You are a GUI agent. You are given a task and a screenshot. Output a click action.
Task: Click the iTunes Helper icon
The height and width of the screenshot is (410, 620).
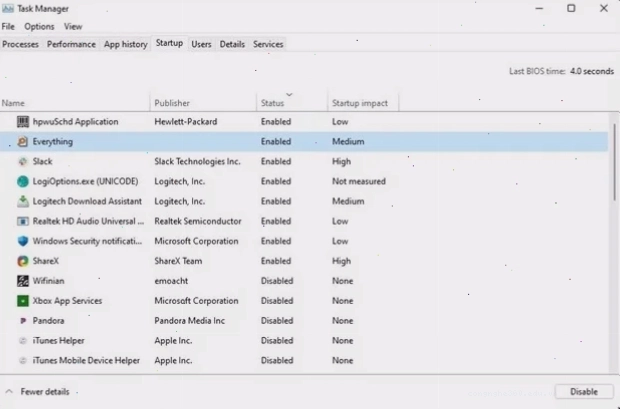point(23,340)
